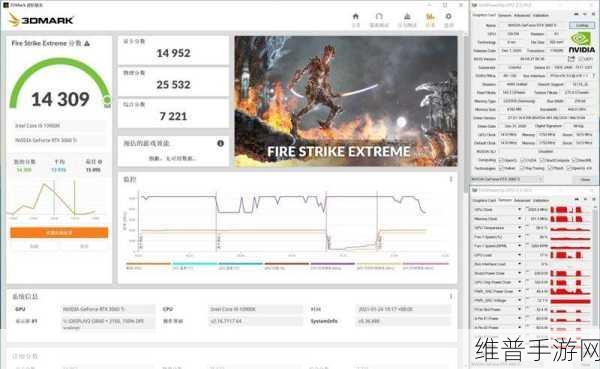
Task: Switch to Graphics Card tab in GPU-Z Sensors window
Action: pos(484,200)
